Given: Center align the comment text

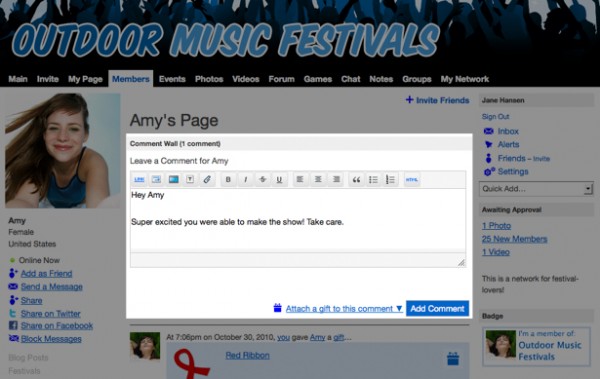Looking at the screenshot, I should (318, 179).
